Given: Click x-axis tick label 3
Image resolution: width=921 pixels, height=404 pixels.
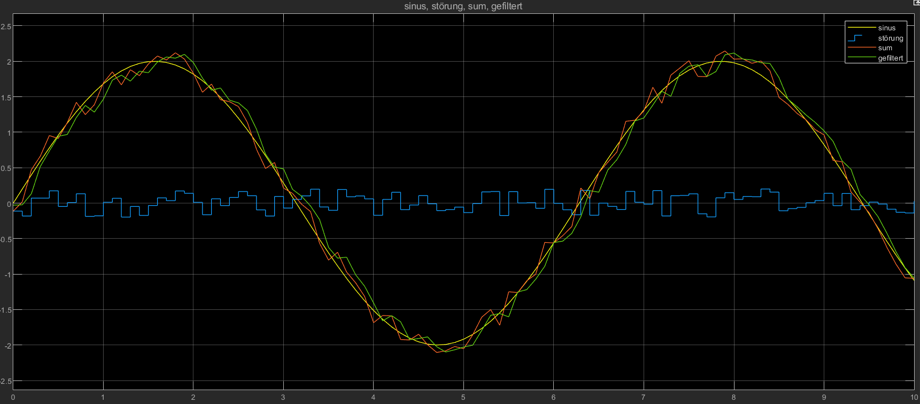Looking at the screenshot, I should tap(283, 398).
